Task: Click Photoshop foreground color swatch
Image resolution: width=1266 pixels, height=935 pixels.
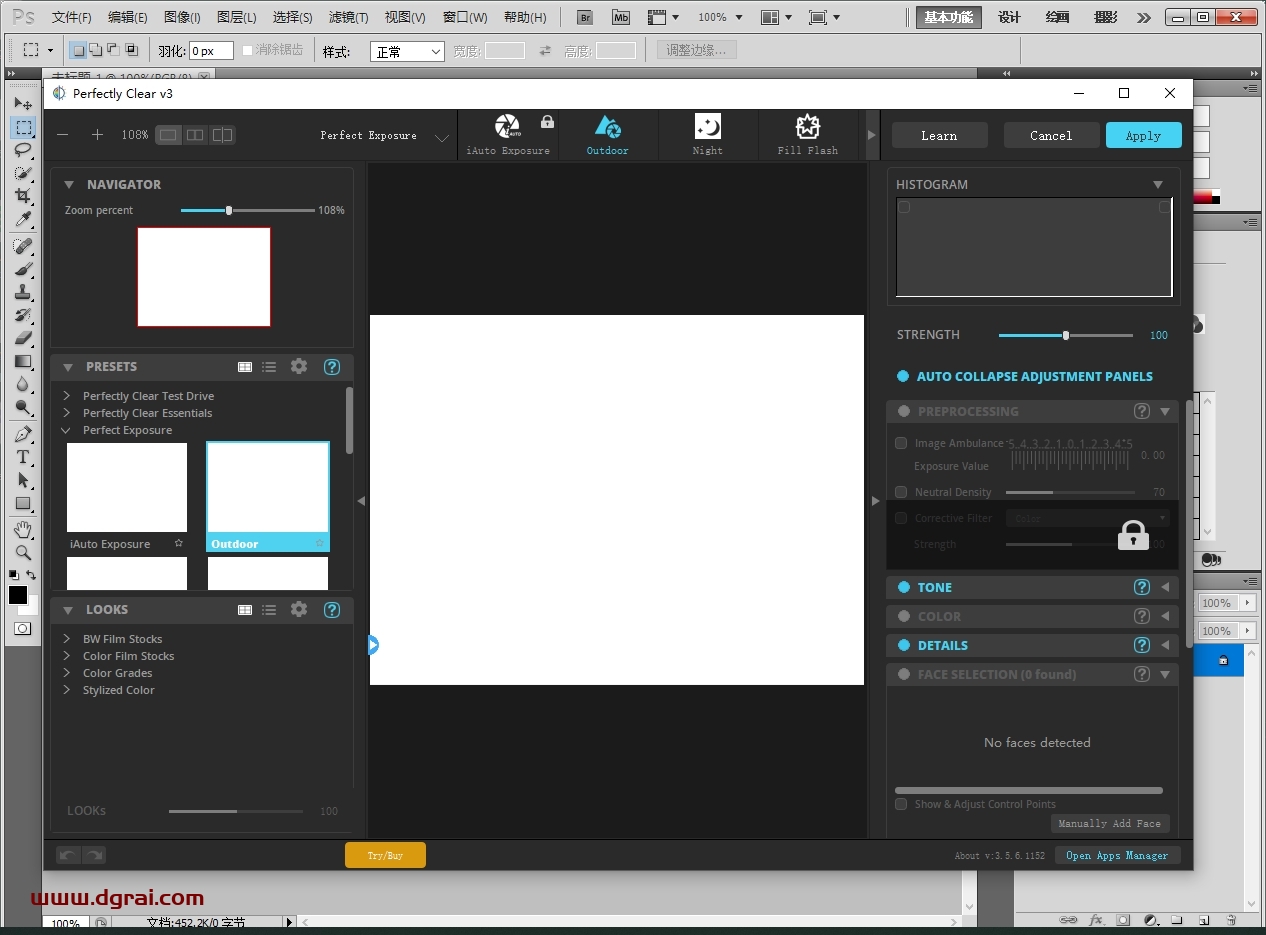Action: [x=18, y=595]
